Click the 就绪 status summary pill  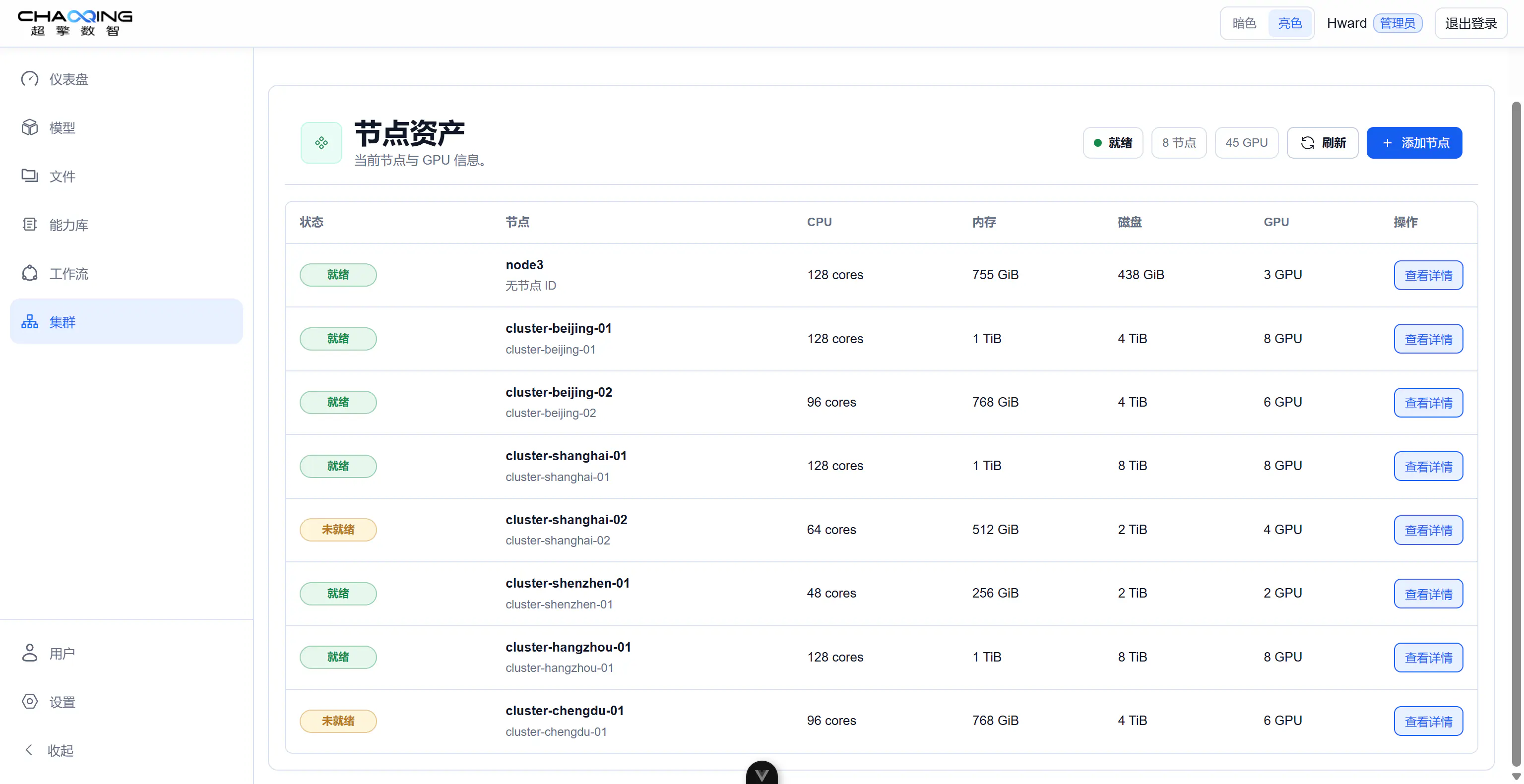(1113, 142)
